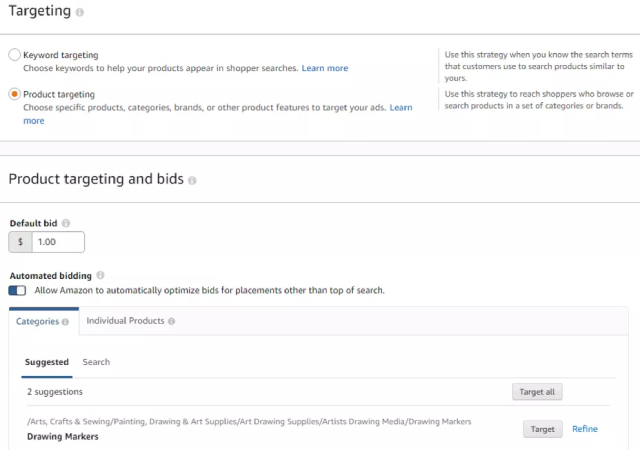Open Learn more link under Keyword targeting
The width and height of the screenshot is (640, 450).
coord(325,68)
